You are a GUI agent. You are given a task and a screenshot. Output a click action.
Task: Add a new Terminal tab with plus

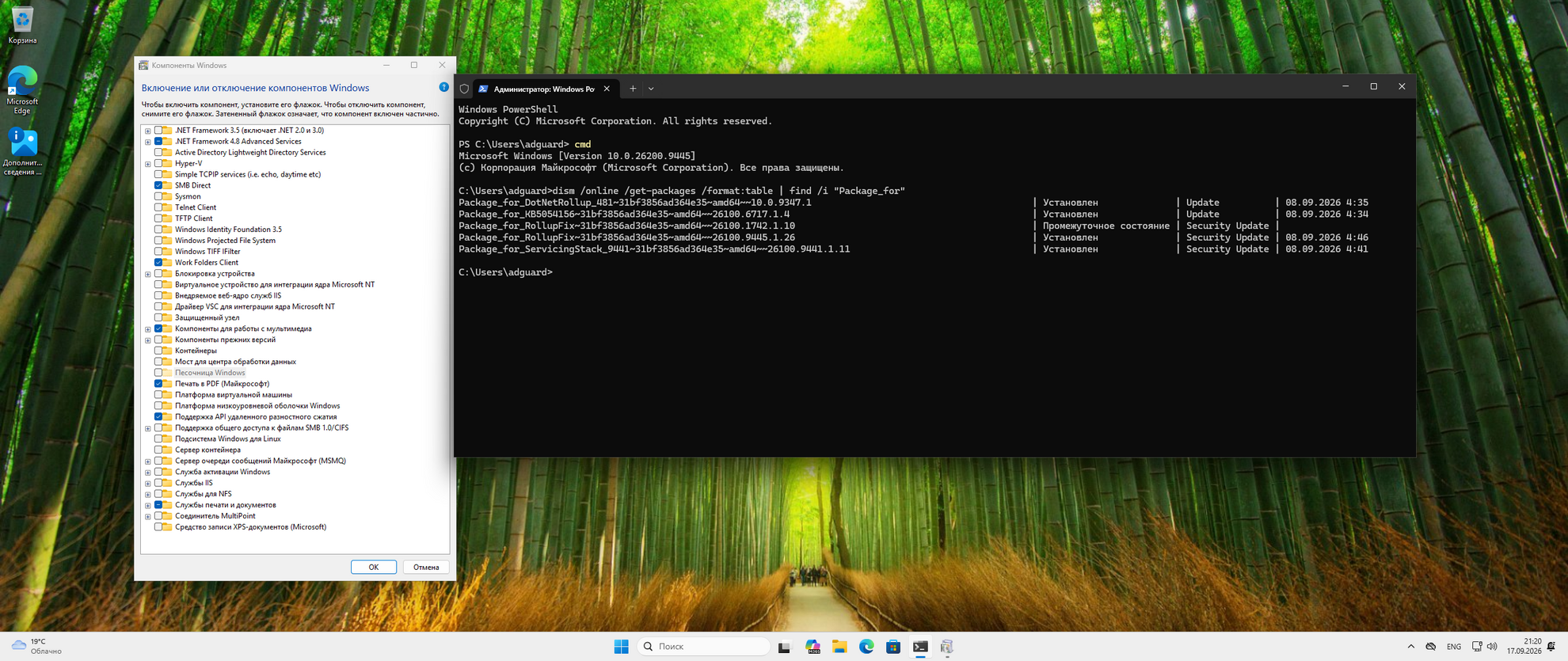click(x=633, y=89)
